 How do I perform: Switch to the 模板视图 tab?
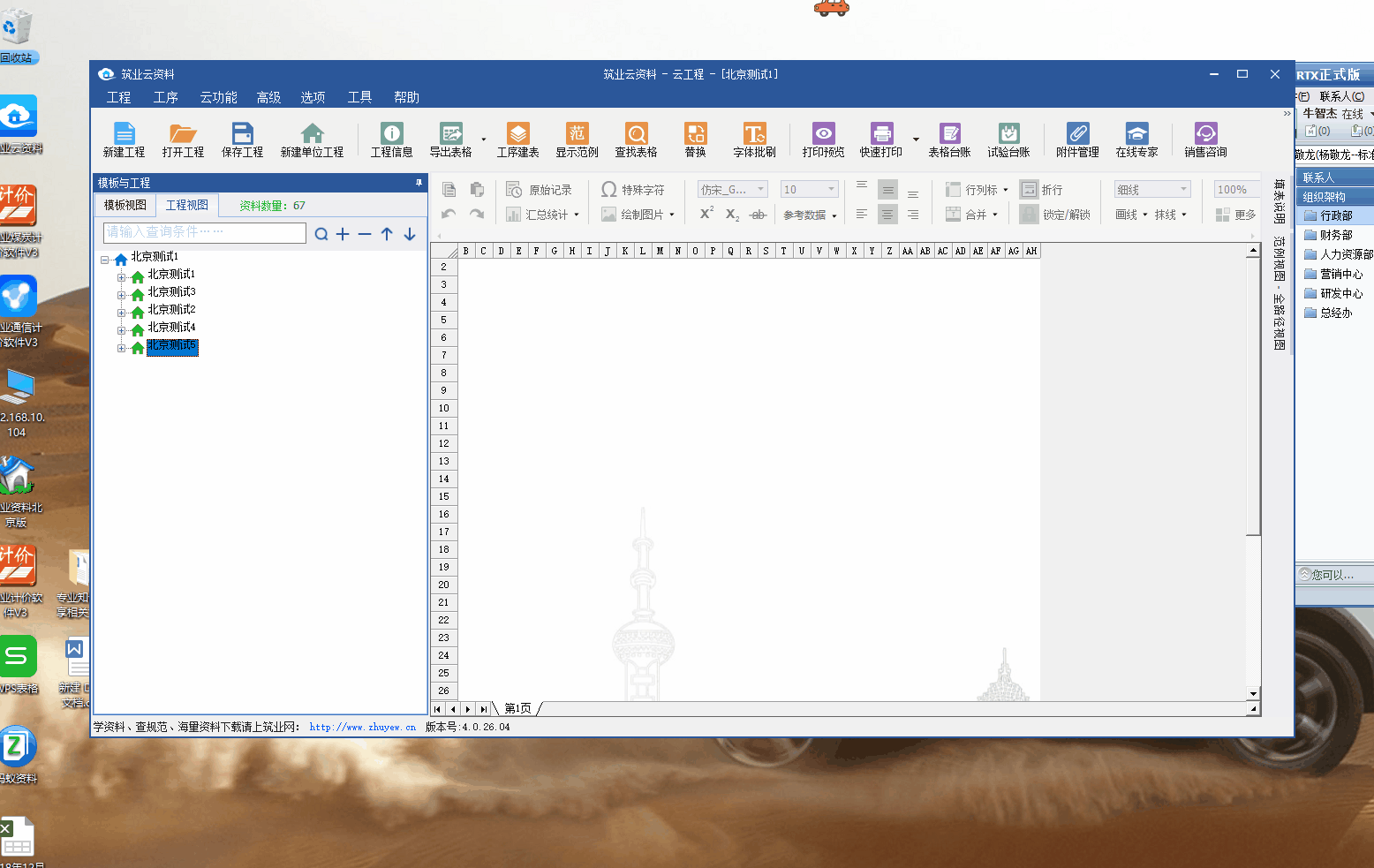point(125,205)
